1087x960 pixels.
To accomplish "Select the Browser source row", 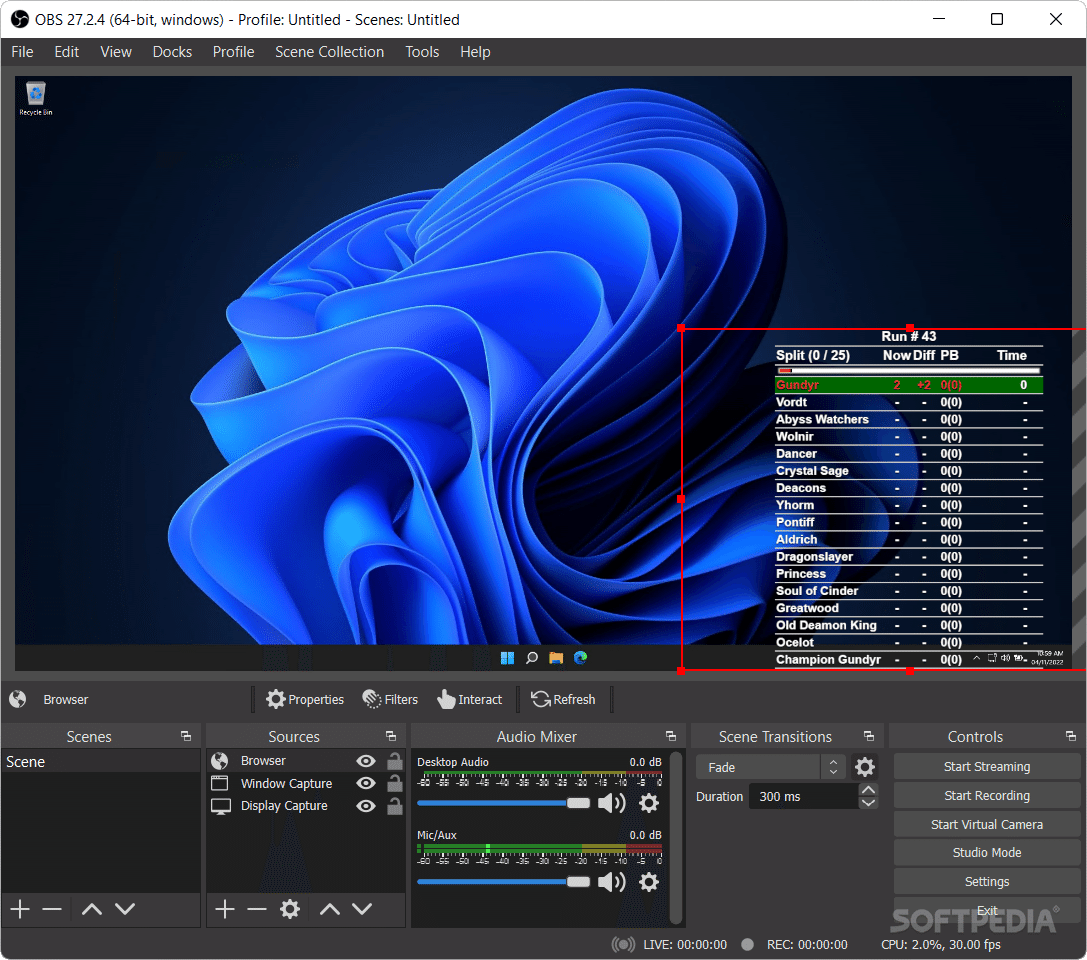I will click(x=306, y=761).
